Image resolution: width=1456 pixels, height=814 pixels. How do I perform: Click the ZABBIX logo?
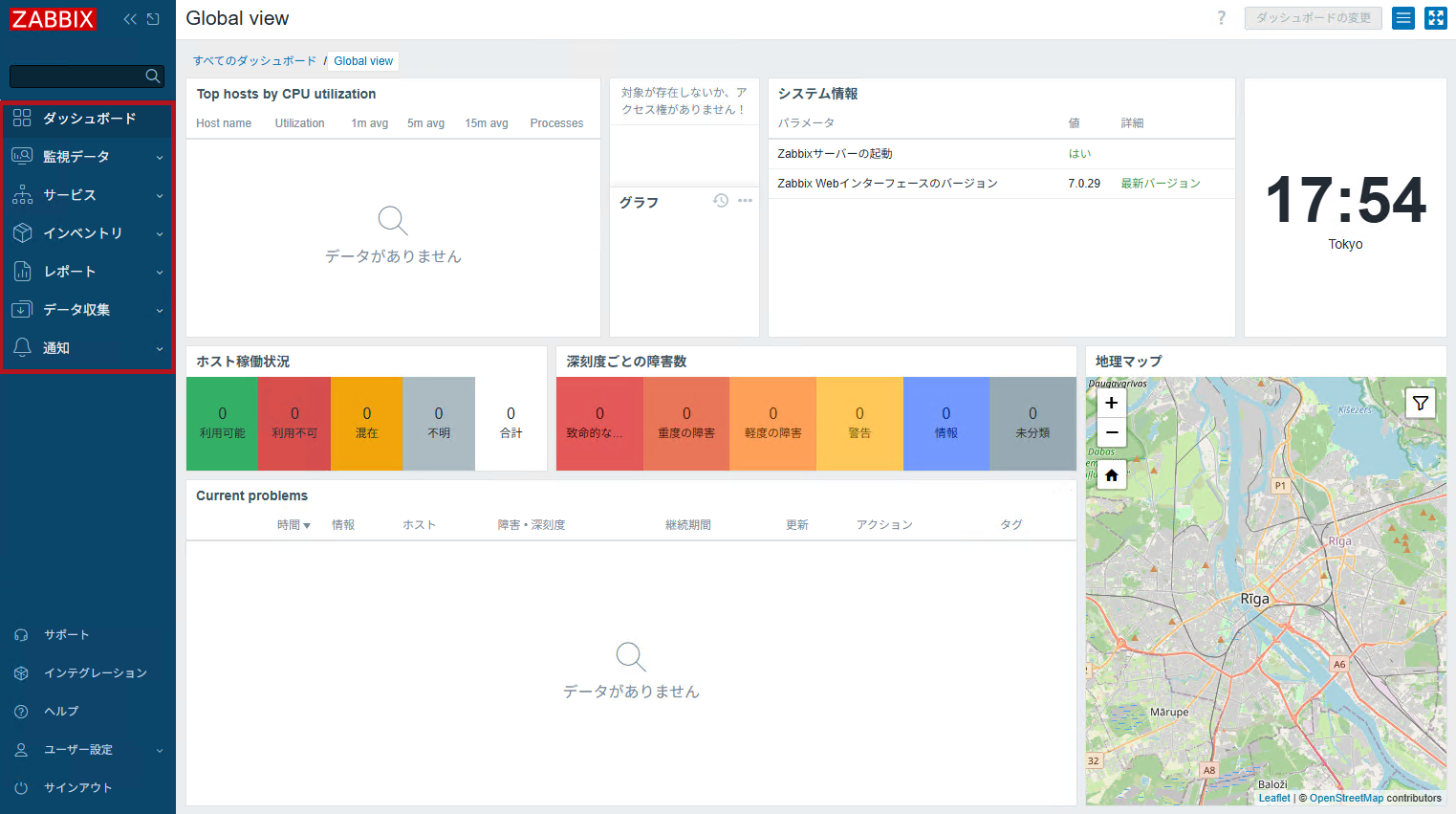point(53,19)
